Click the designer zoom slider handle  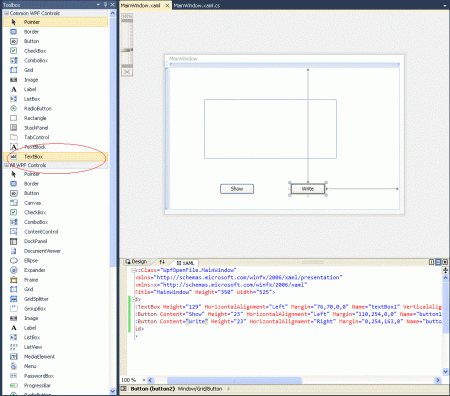[x=127, y=50]
